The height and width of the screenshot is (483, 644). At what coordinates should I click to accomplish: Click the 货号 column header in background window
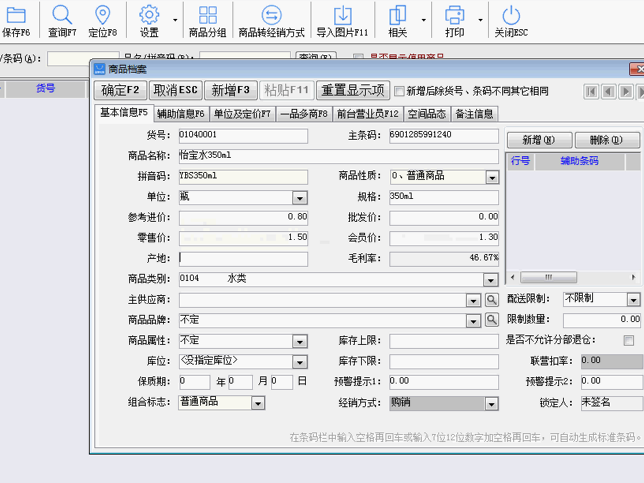(x=46, y=88)
